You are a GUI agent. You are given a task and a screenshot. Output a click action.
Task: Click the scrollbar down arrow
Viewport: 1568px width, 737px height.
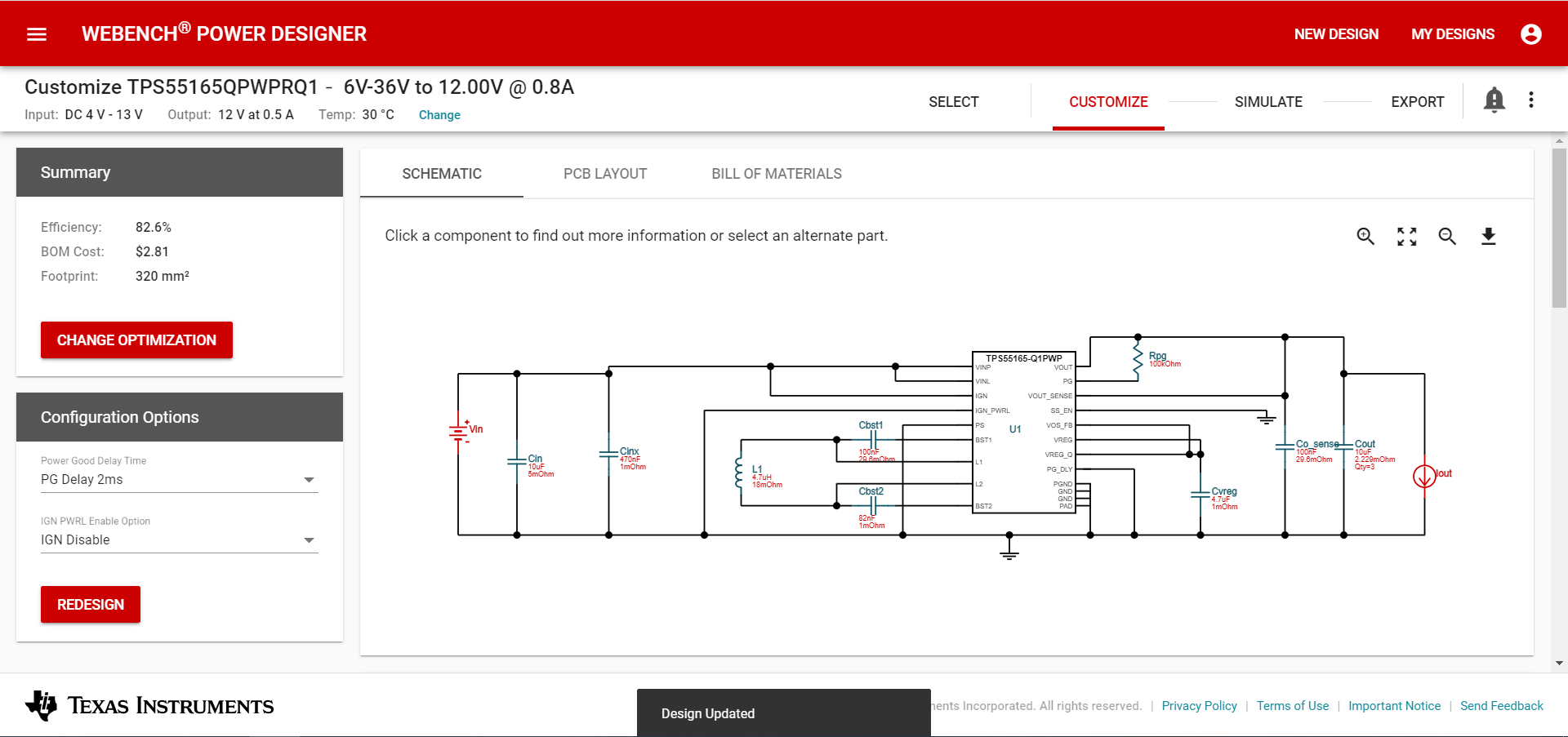(1559, 664)
